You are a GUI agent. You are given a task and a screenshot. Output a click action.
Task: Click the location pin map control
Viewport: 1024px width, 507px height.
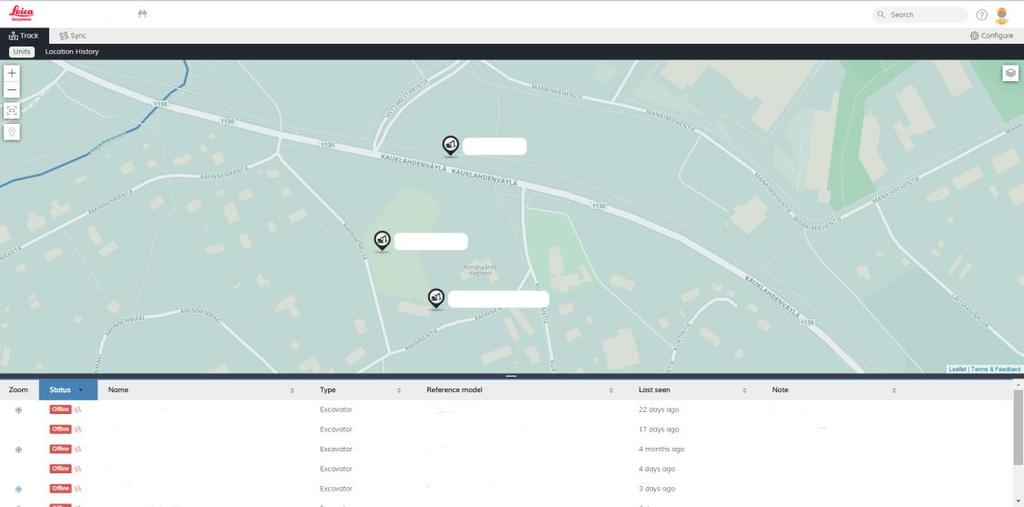click(x=12, y=132)
